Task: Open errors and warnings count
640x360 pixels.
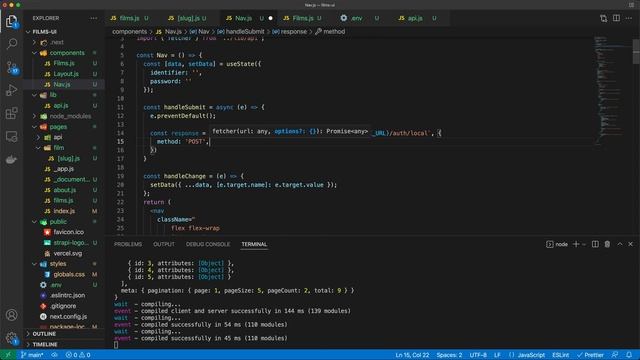Action: (x=78, y=355)
